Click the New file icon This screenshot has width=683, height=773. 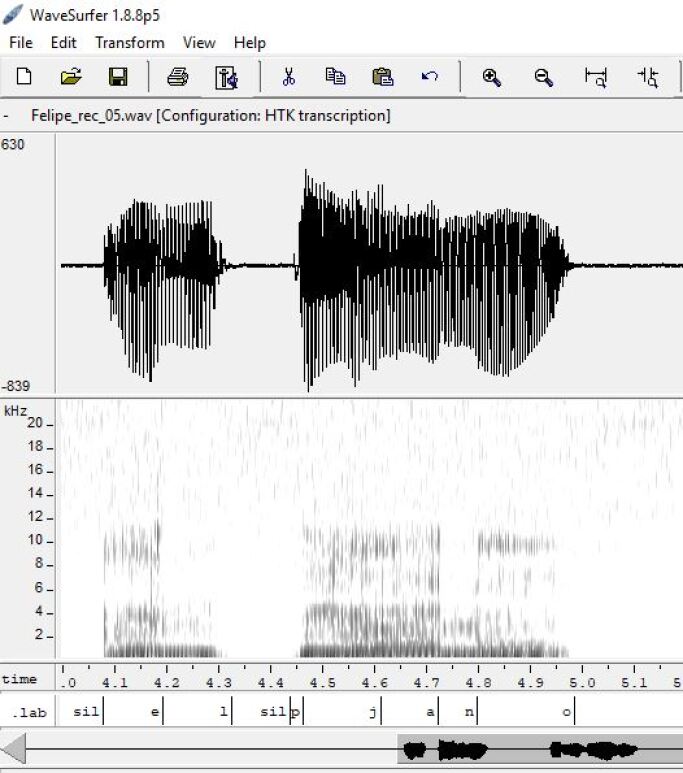click(x=24, y=77)
